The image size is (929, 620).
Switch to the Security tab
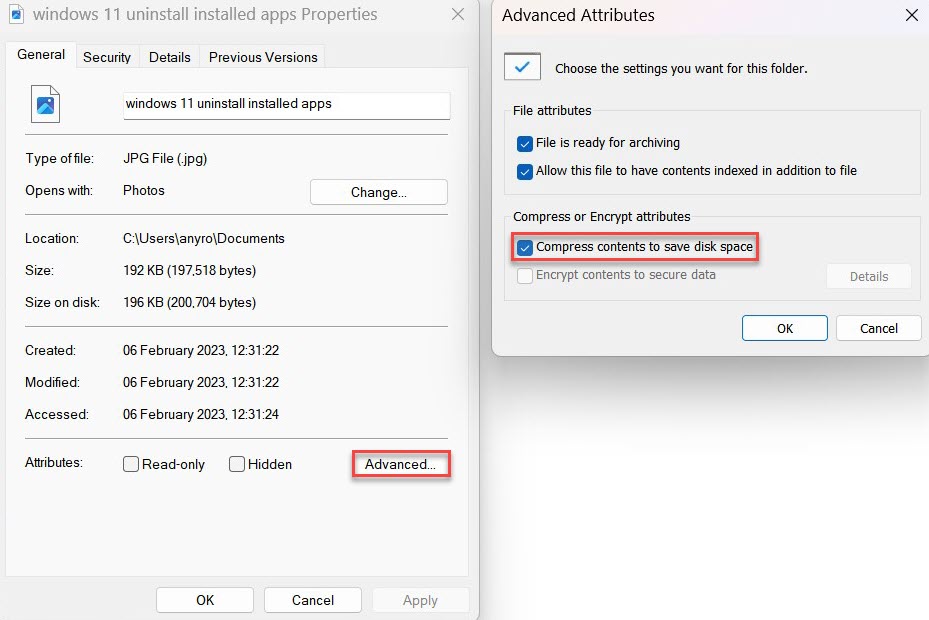click(107, 57)
